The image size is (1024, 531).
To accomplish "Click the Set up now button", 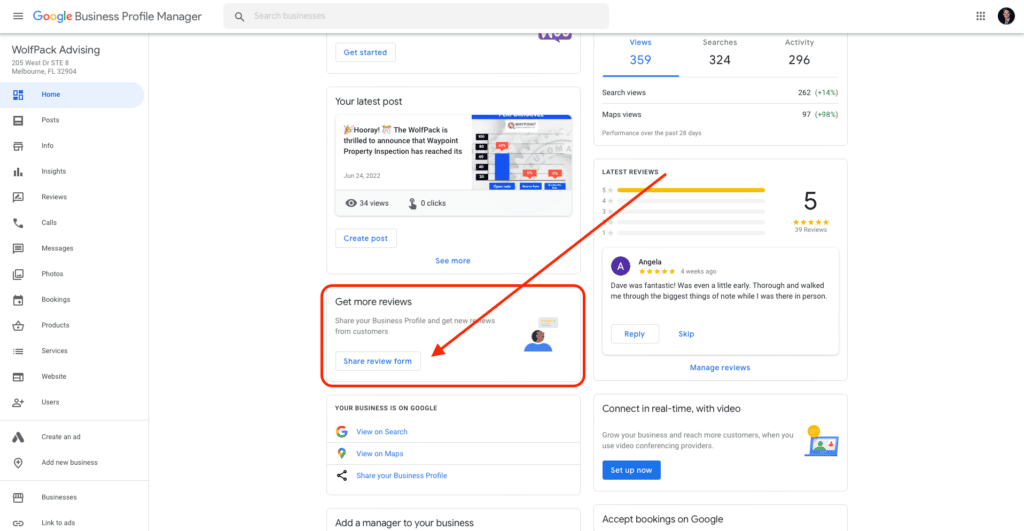I will pyautogui.click(x=631, y=470).
